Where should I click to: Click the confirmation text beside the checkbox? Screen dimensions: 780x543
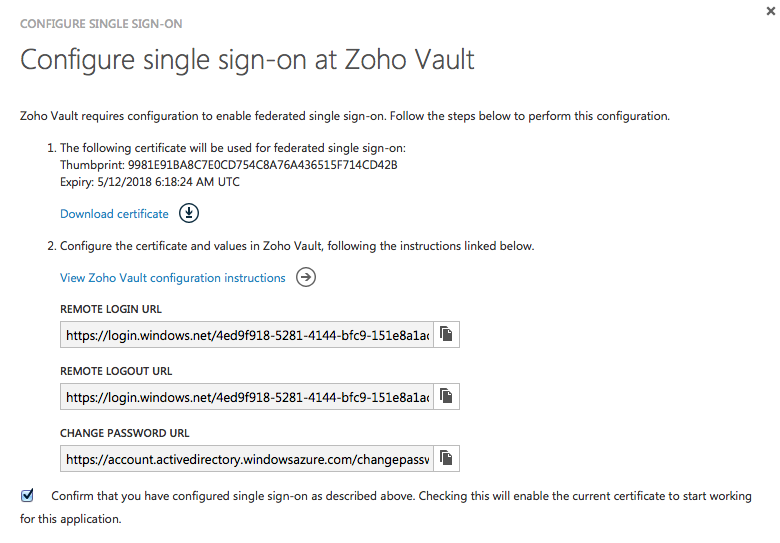click(x=400, y=496)
